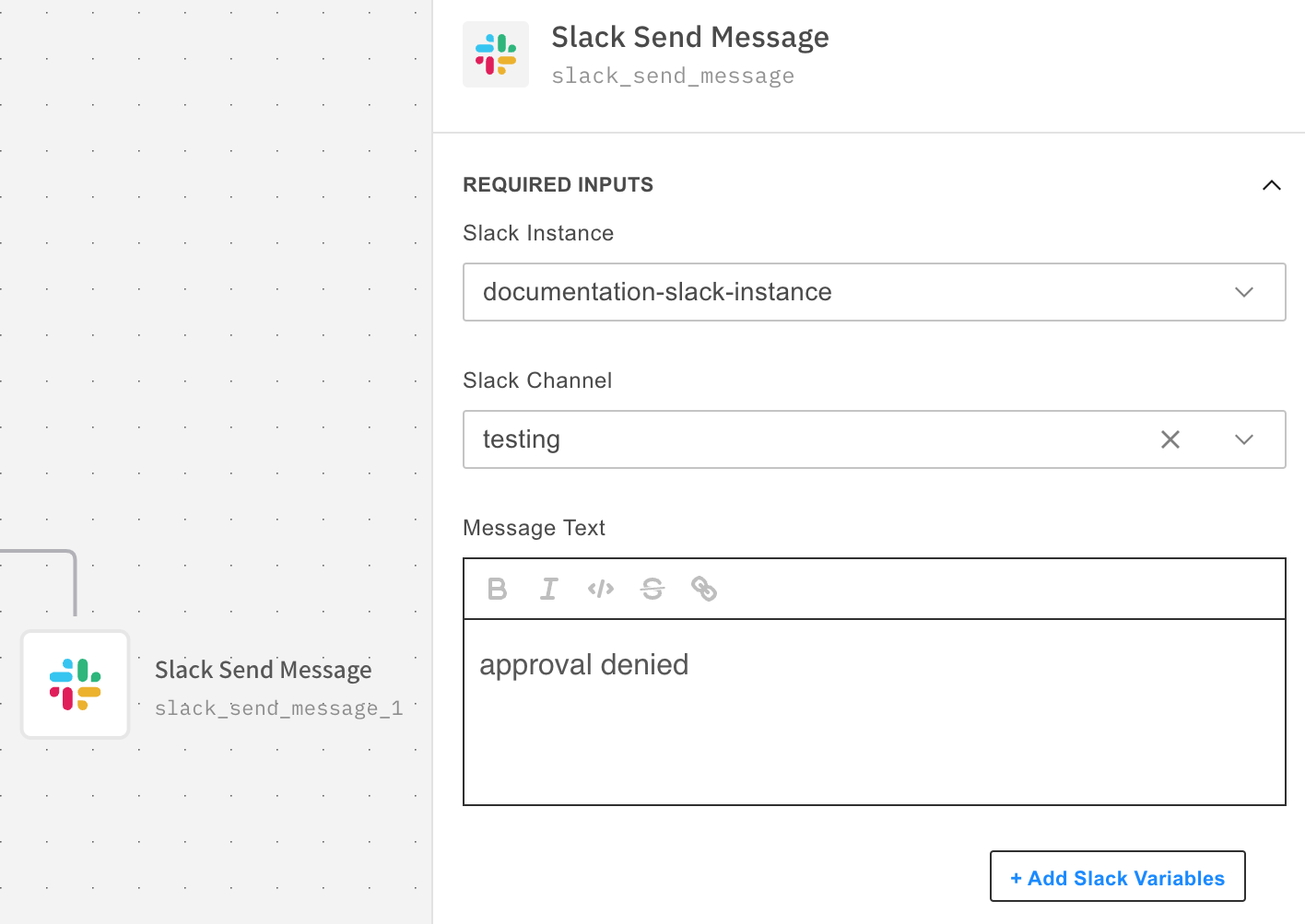Click the testing channel value

(522, 439)
